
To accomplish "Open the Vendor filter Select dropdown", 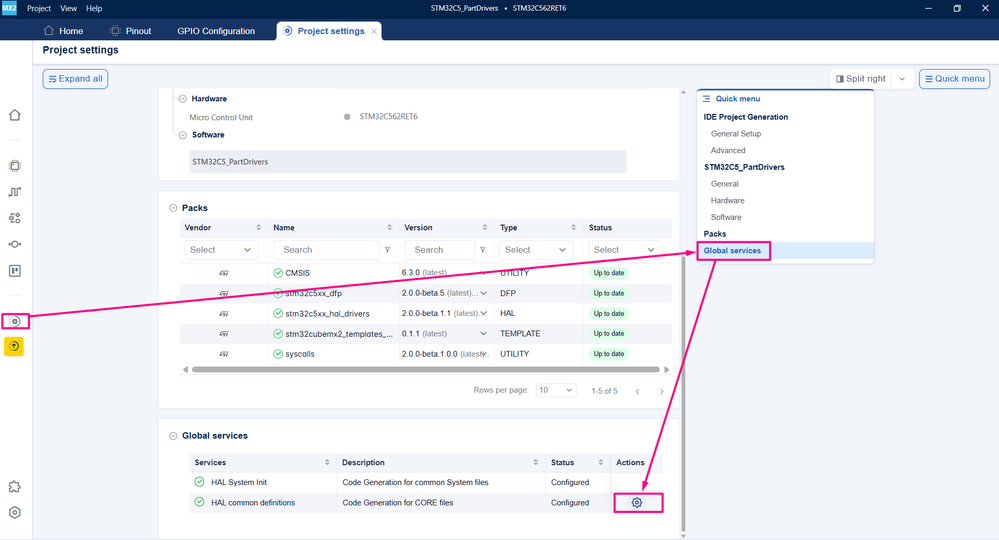I will click(x=221, y=250).
